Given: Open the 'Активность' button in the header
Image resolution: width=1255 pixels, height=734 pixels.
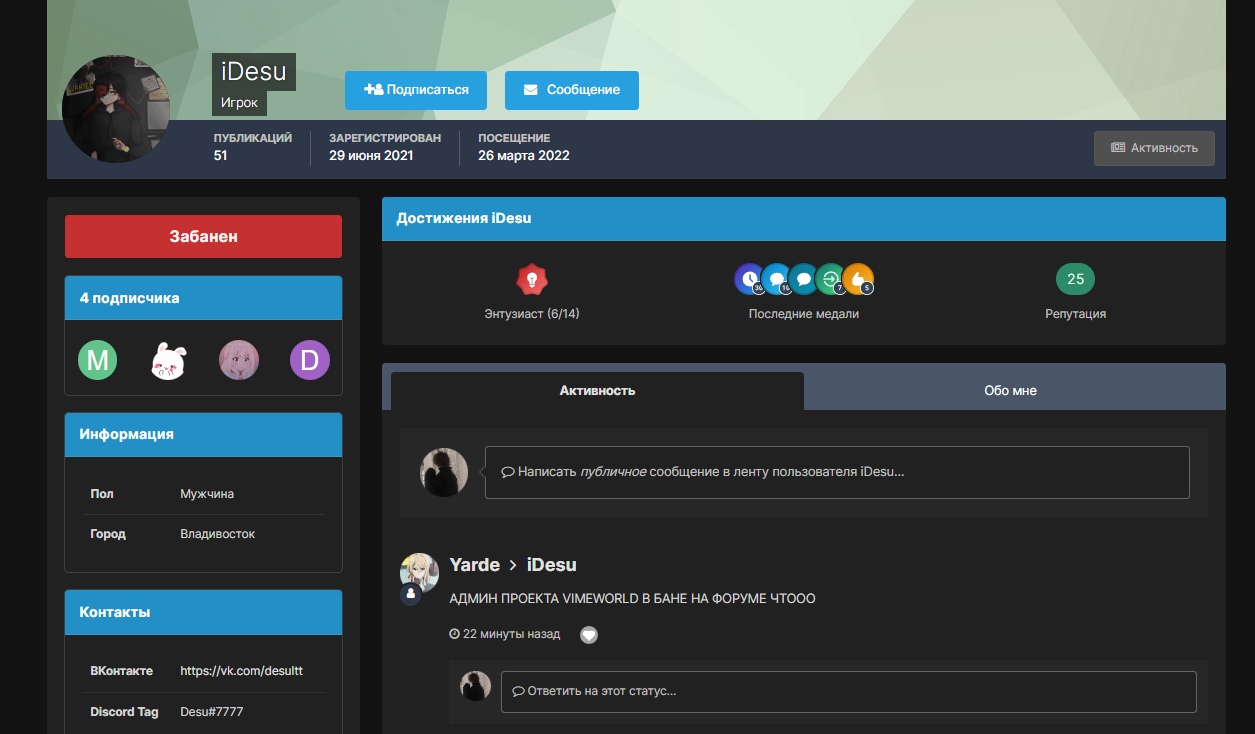Looking at the screenshot, I should click(x=1154, y=148).
